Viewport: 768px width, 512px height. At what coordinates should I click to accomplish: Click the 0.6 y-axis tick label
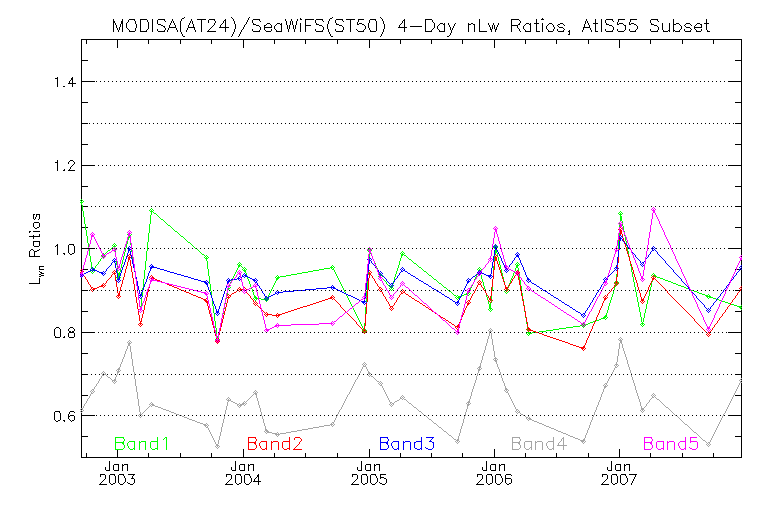pos(65,416)
